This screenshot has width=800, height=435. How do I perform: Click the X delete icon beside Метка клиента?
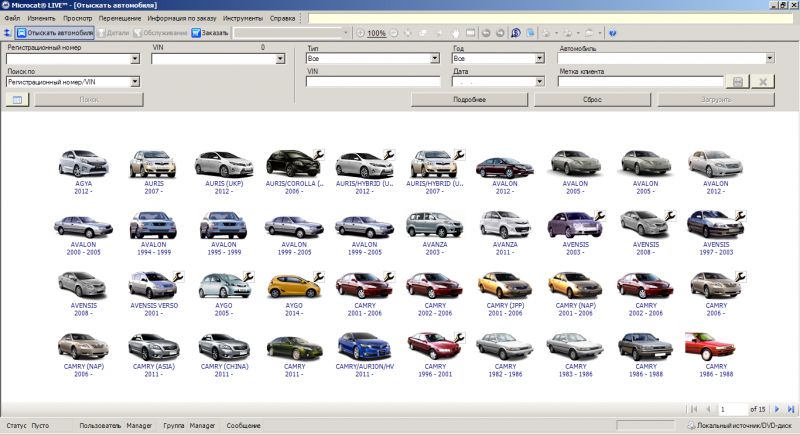(x=763, y=82)
